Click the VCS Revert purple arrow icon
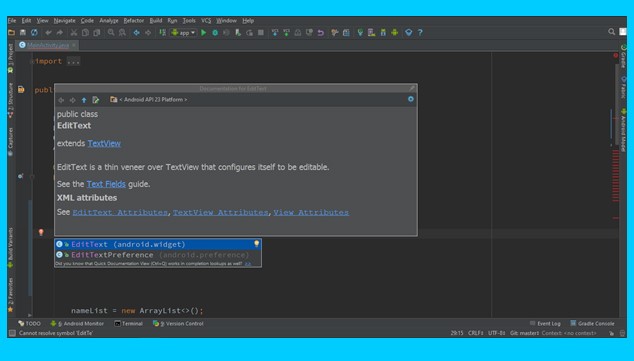 point(321,32)
